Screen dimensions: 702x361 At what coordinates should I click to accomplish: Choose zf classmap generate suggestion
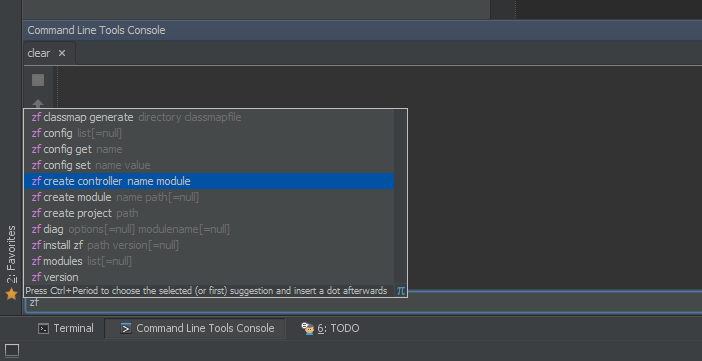click(x=209, y=117)
